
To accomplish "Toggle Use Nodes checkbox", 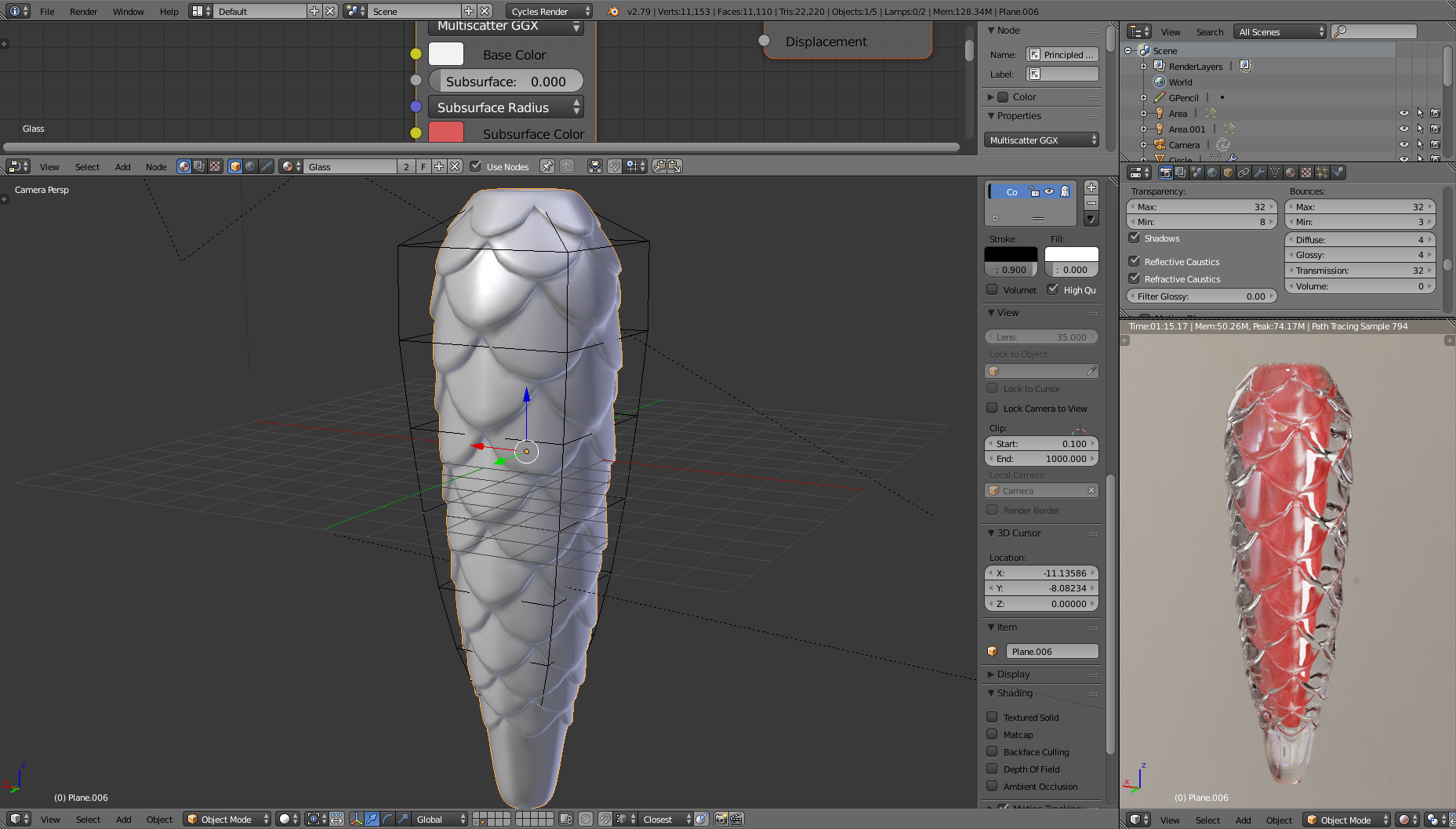I will pyautogui.click(x=475, y=166).
